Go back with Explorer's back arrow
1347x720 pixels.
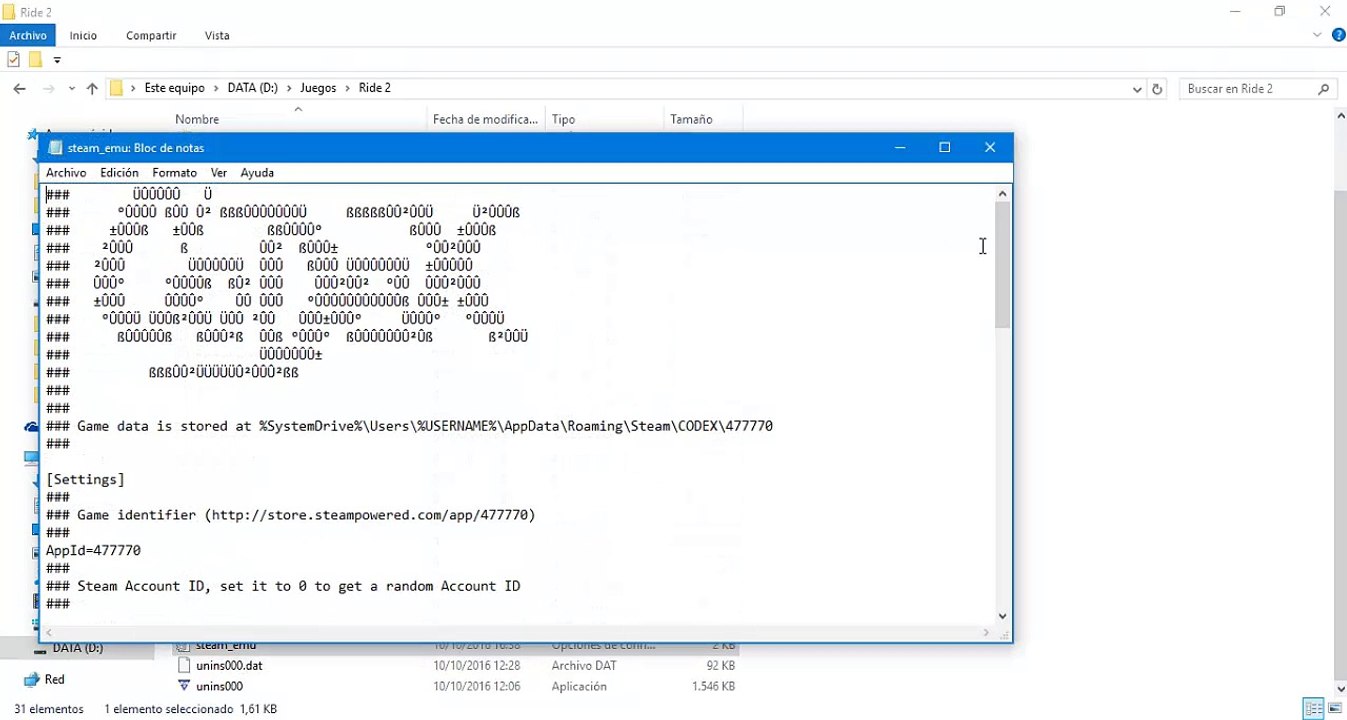point(19,88)
